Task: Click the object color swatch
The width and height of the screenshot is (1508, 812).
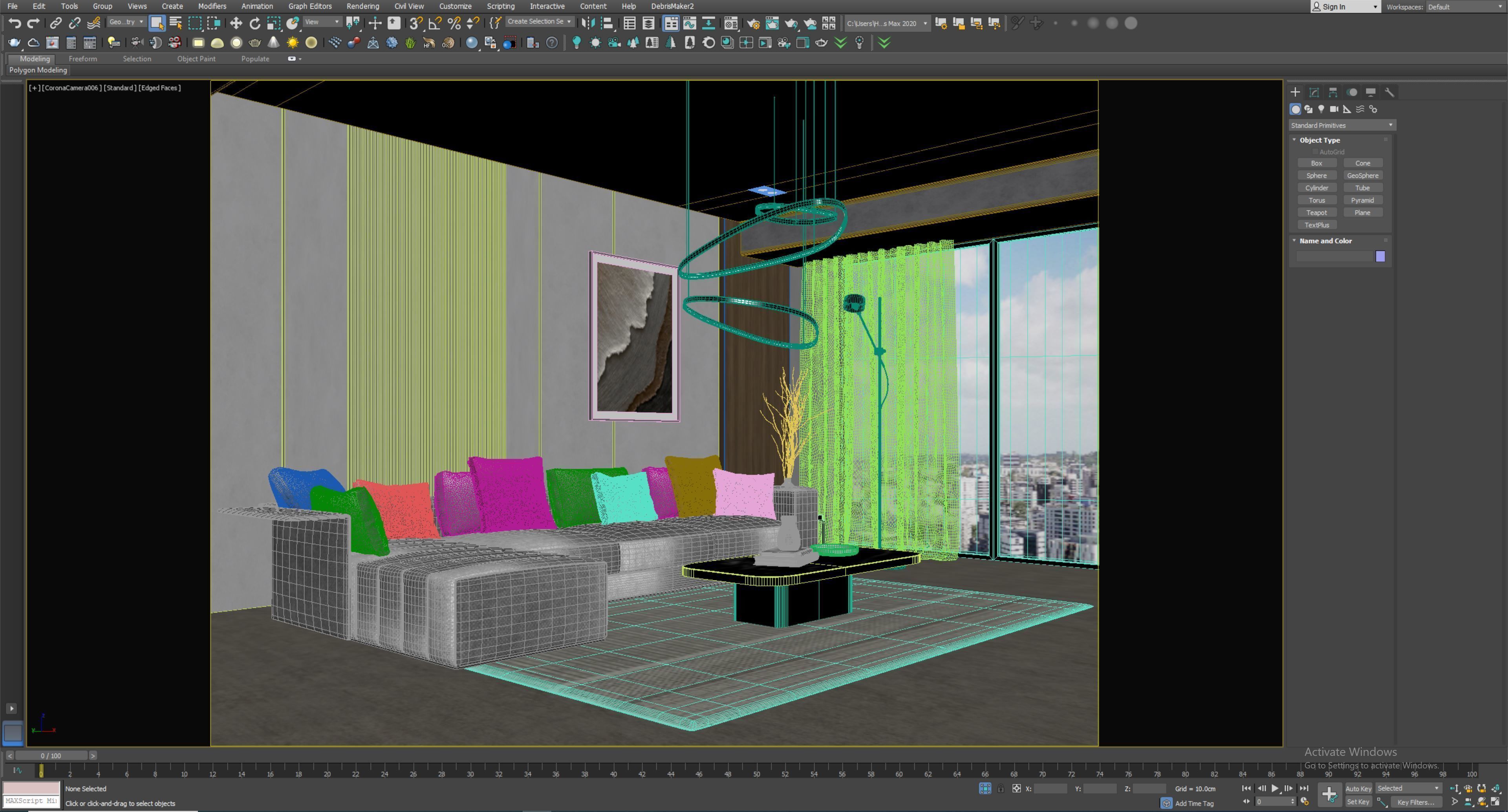Action: pyautogui.click(x=1380, y=256)
